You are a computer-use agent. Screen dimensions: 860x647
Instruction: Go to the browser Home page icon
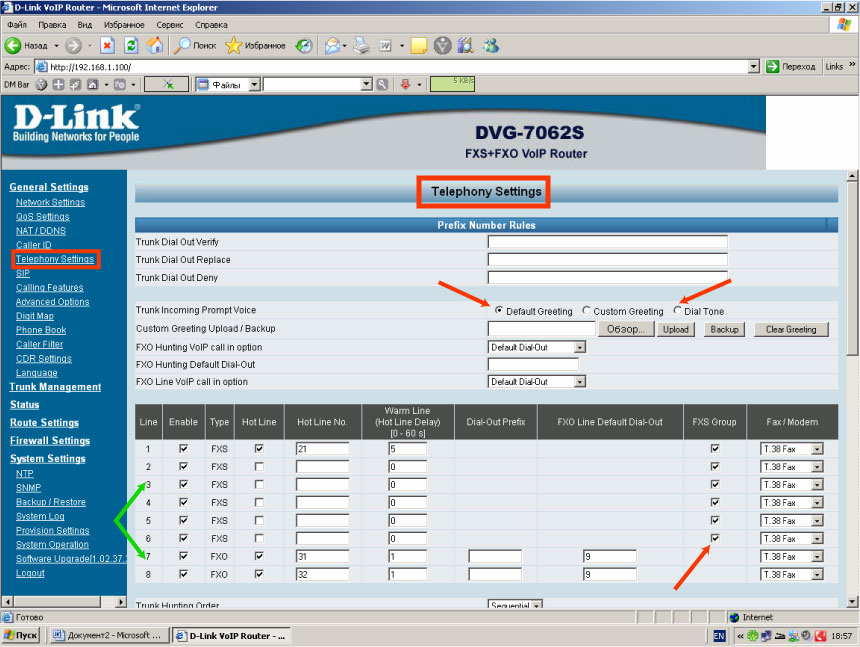click(x=155, y=45)
